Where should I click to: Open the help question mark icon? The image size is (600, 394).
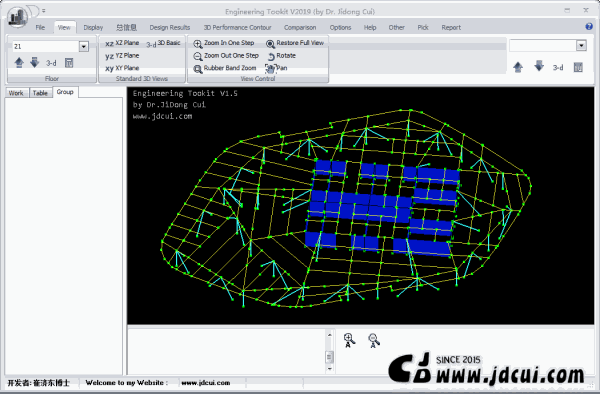tap(589, 26)
